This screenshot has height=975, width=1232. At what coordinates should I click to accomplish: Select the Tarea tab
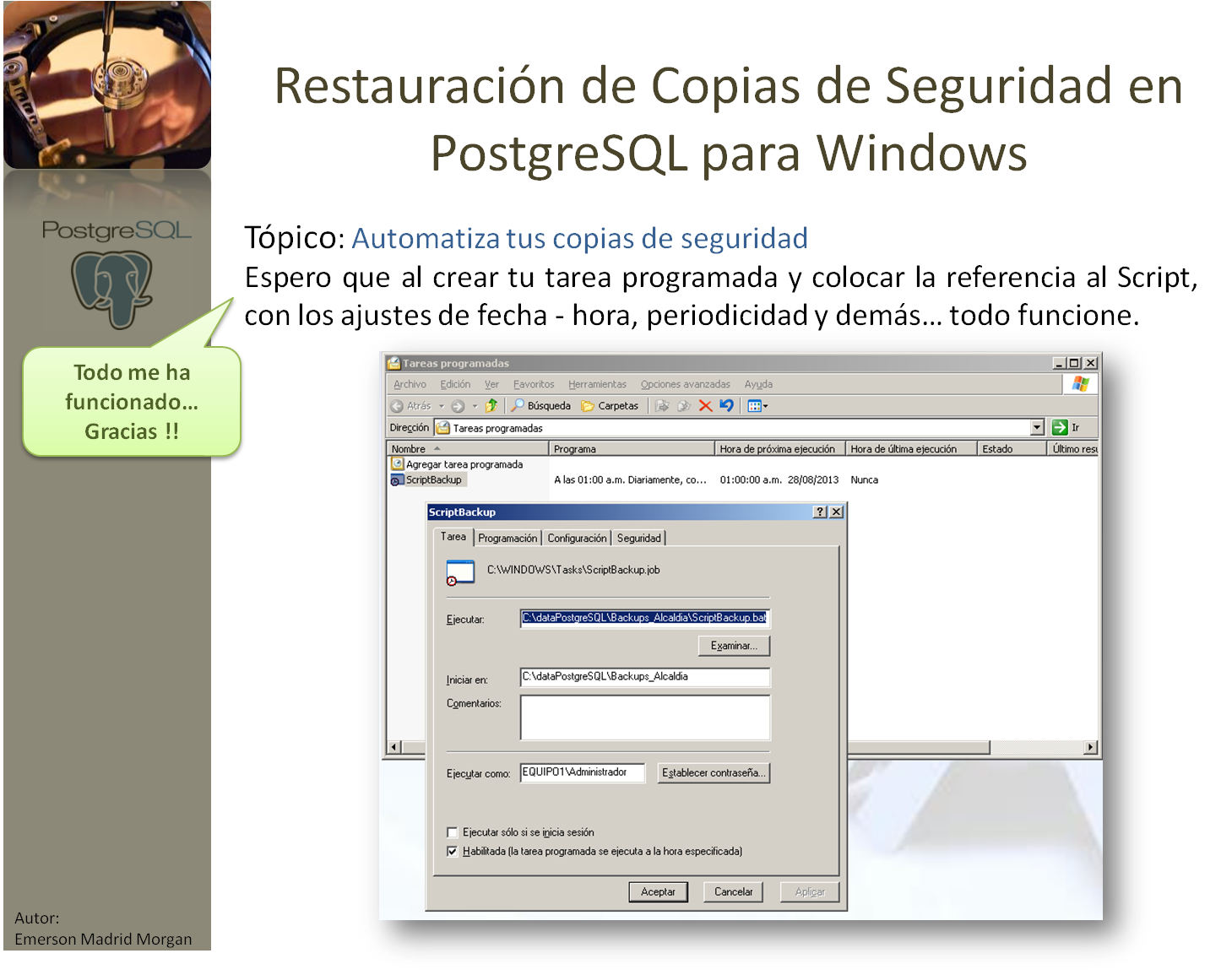tap(453, 537)
